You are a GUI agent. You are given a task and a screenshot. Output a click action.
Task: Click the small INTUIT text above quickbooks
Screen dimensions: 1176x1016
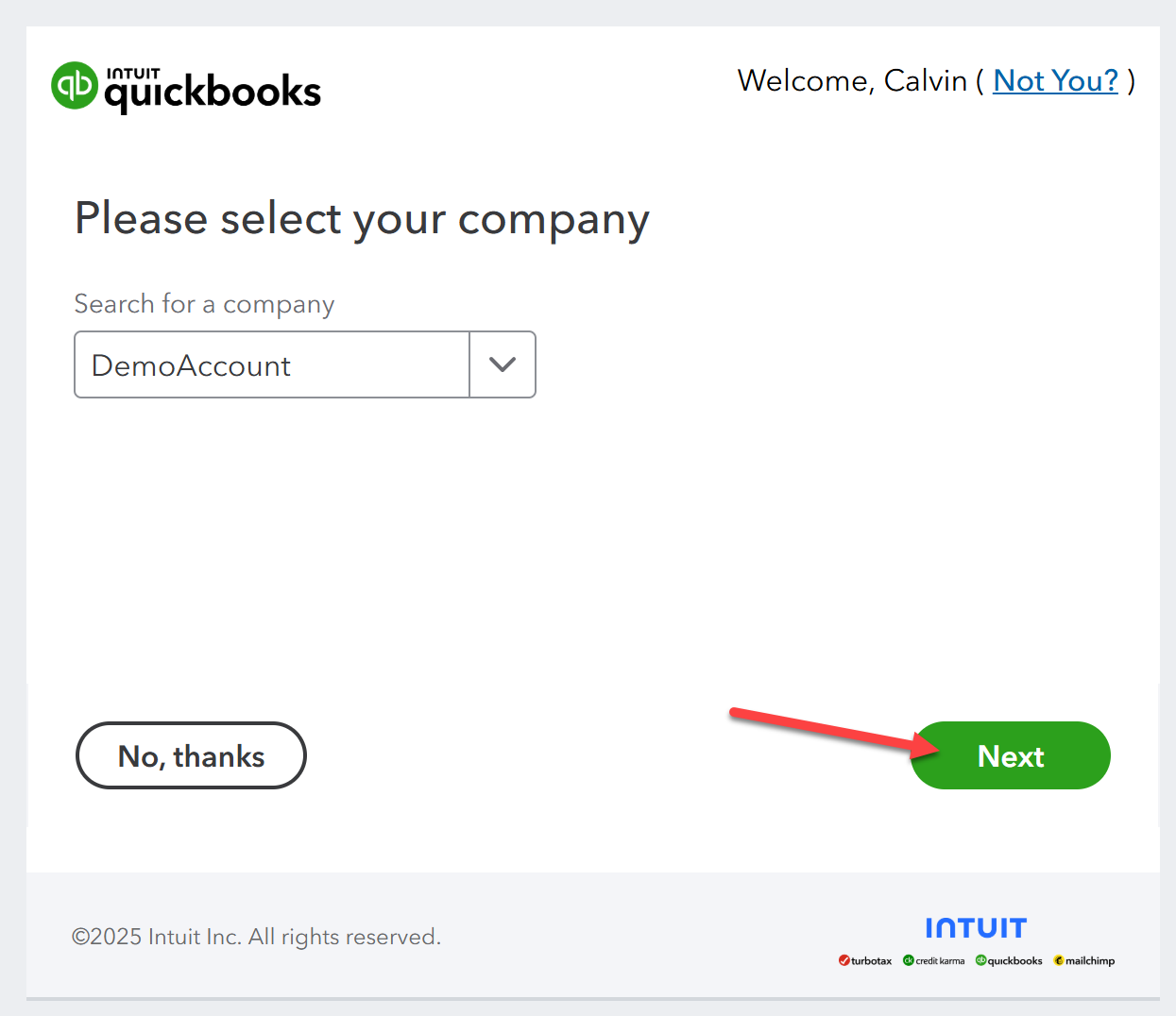[x=133, y=74]
